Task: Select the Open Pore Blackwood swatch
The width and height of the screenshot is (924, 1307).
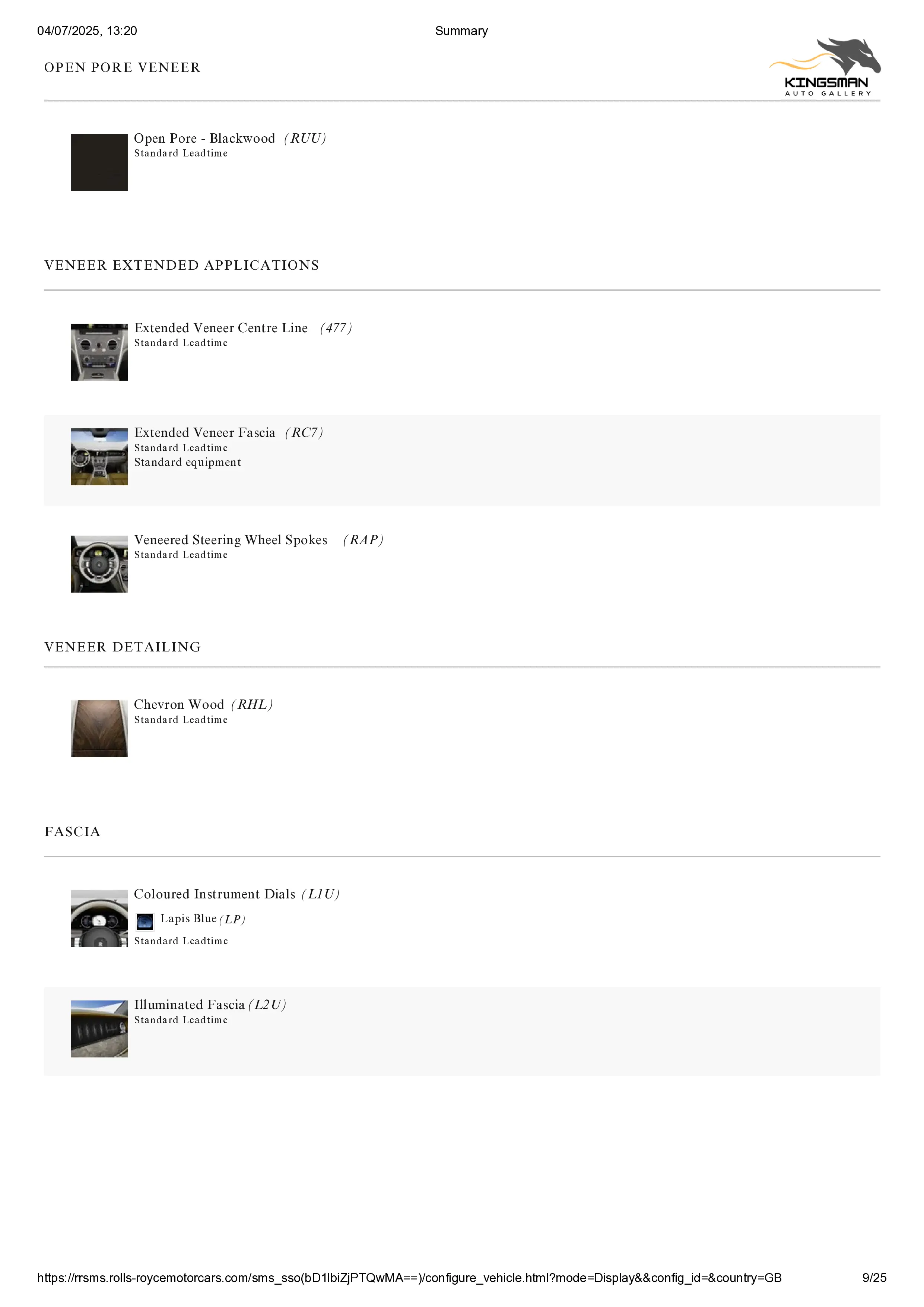Action: 99,162
